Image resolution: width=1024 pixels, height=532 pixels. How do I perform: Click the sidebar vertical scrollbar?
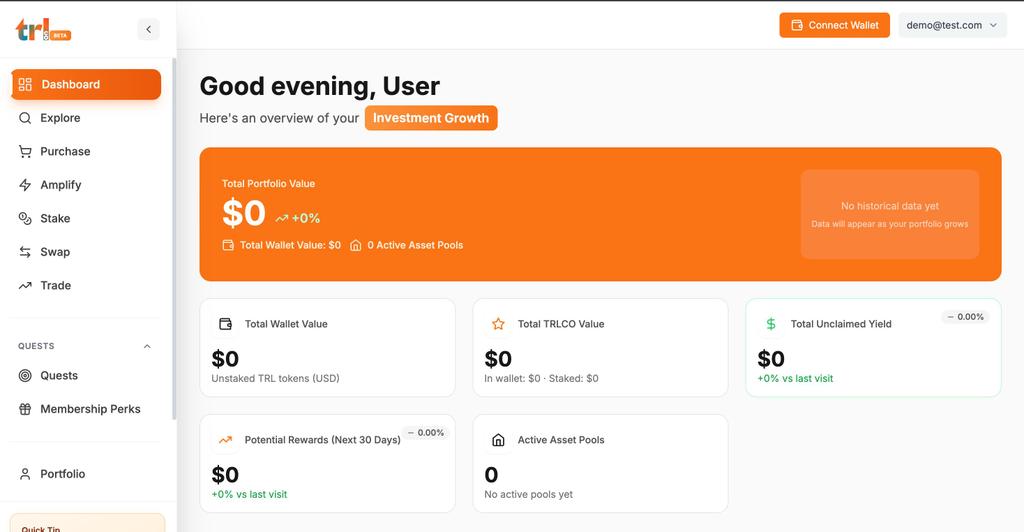[x=174, y=238]
